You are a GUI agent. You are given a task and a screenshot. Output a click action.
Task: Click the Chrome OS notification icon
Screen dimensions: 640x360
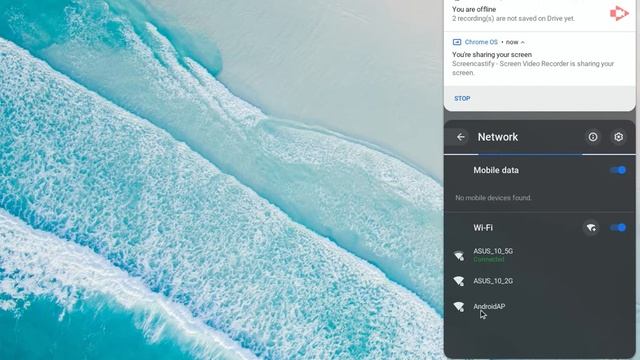(457, 42)
